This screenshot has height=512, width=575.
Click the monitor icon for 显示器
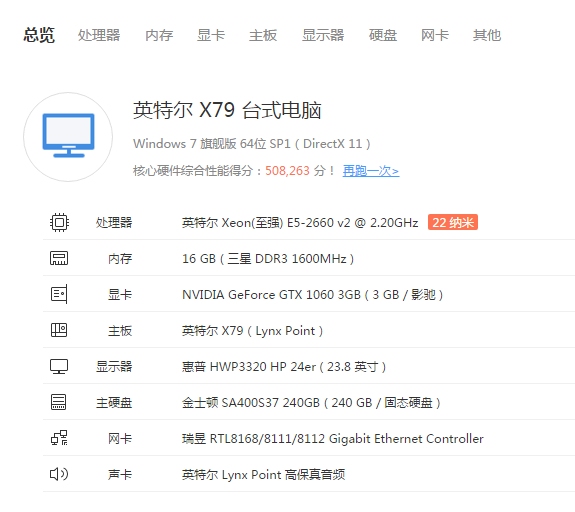point(59,366)
